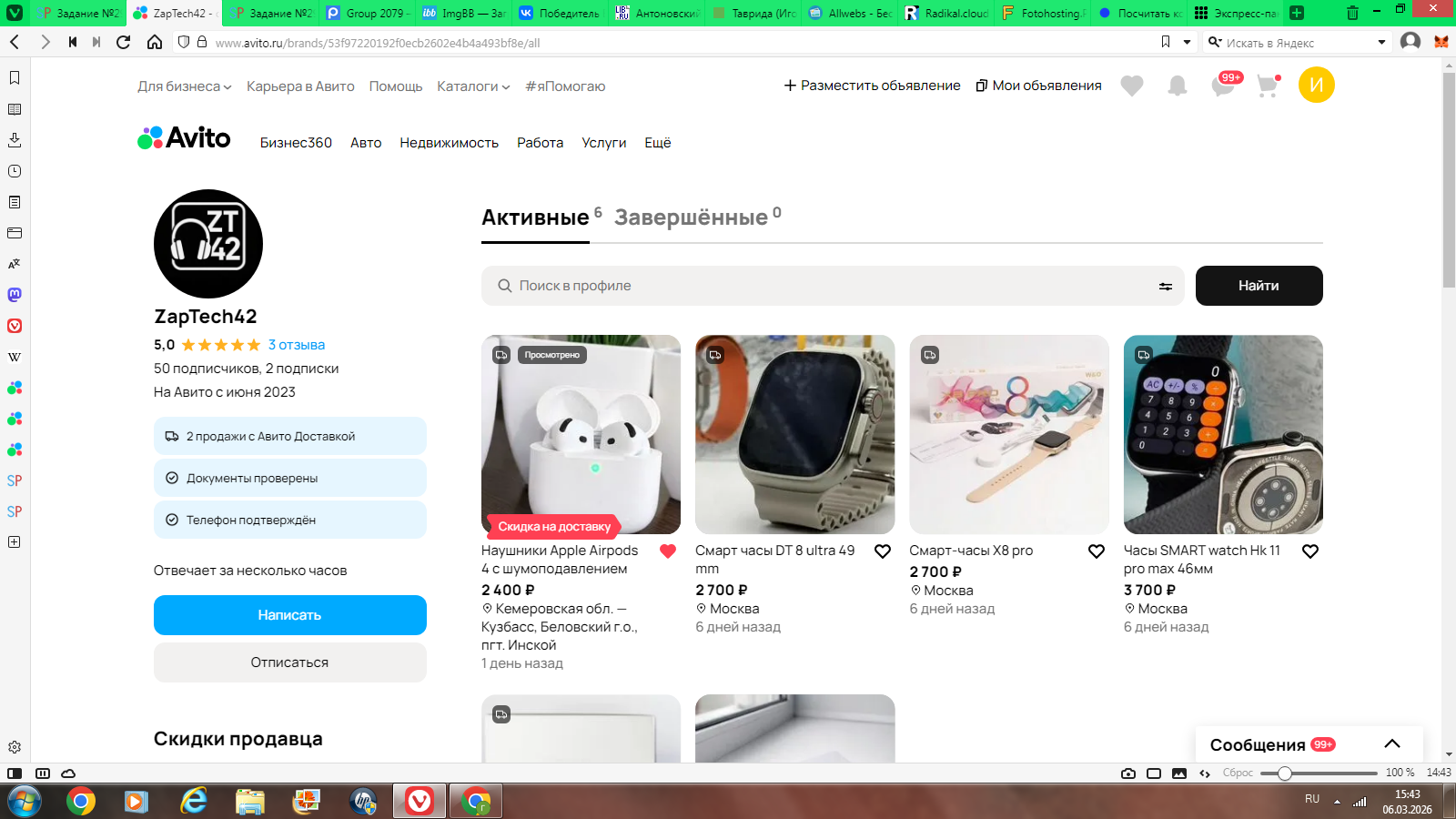Viewport: 1456px width, 819px height.
Task: Open the 3 отзыва reviews link
Action: [x=297, y=345]
